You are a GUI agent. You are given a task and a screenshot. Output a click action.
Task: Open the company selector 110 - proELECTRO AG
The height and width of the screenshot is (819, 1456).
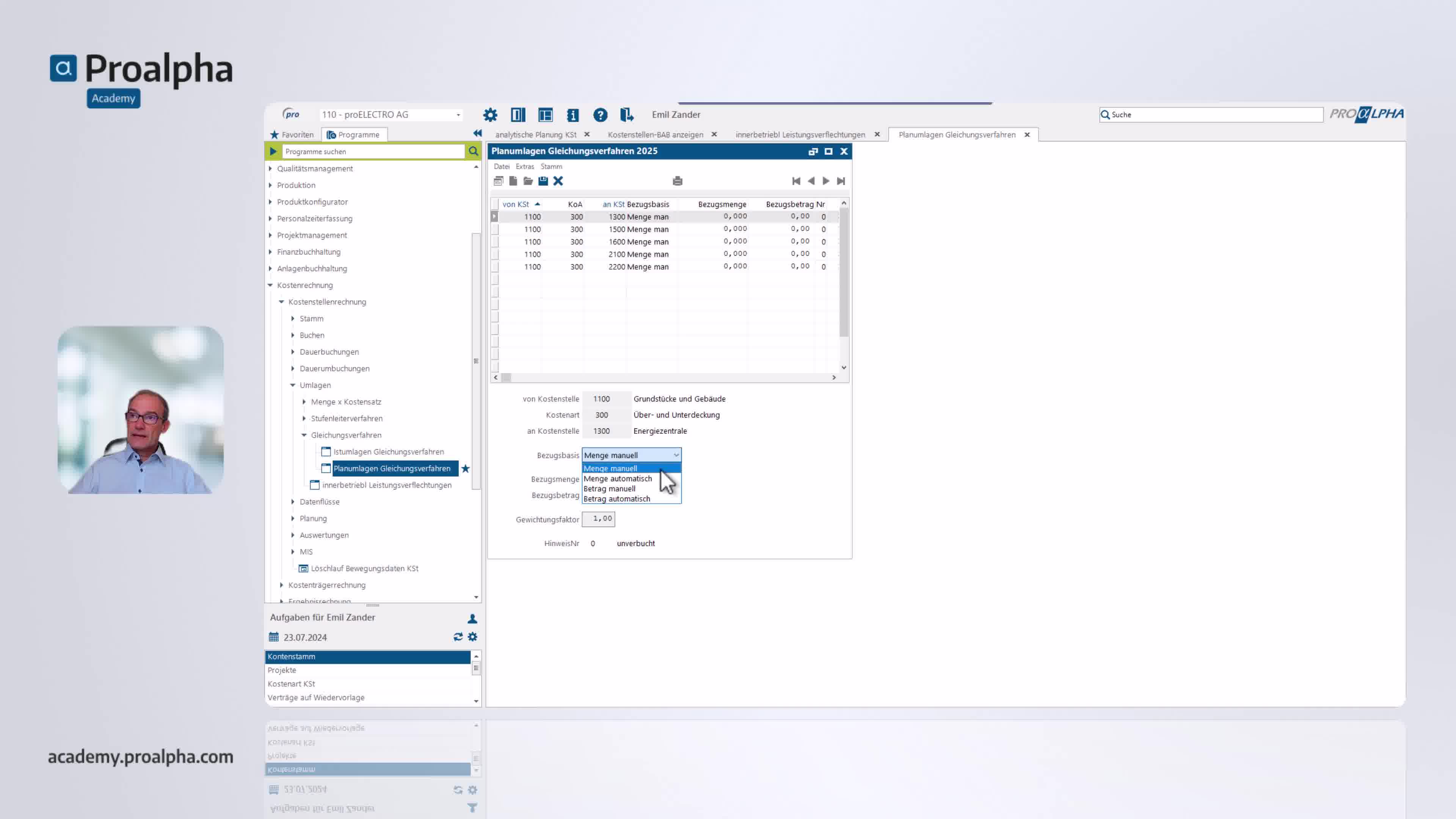click(391, 115)
